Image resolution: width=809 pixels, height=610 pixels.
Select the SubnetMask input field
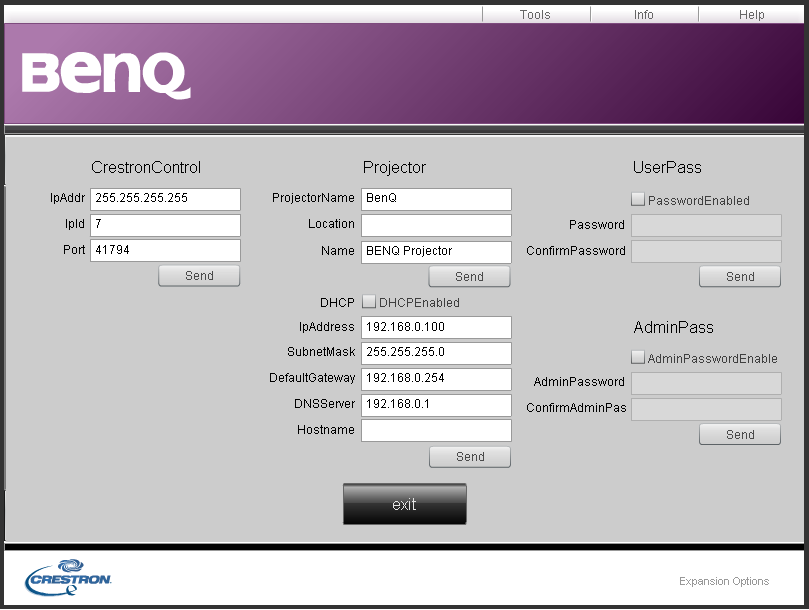coord(436,353)
